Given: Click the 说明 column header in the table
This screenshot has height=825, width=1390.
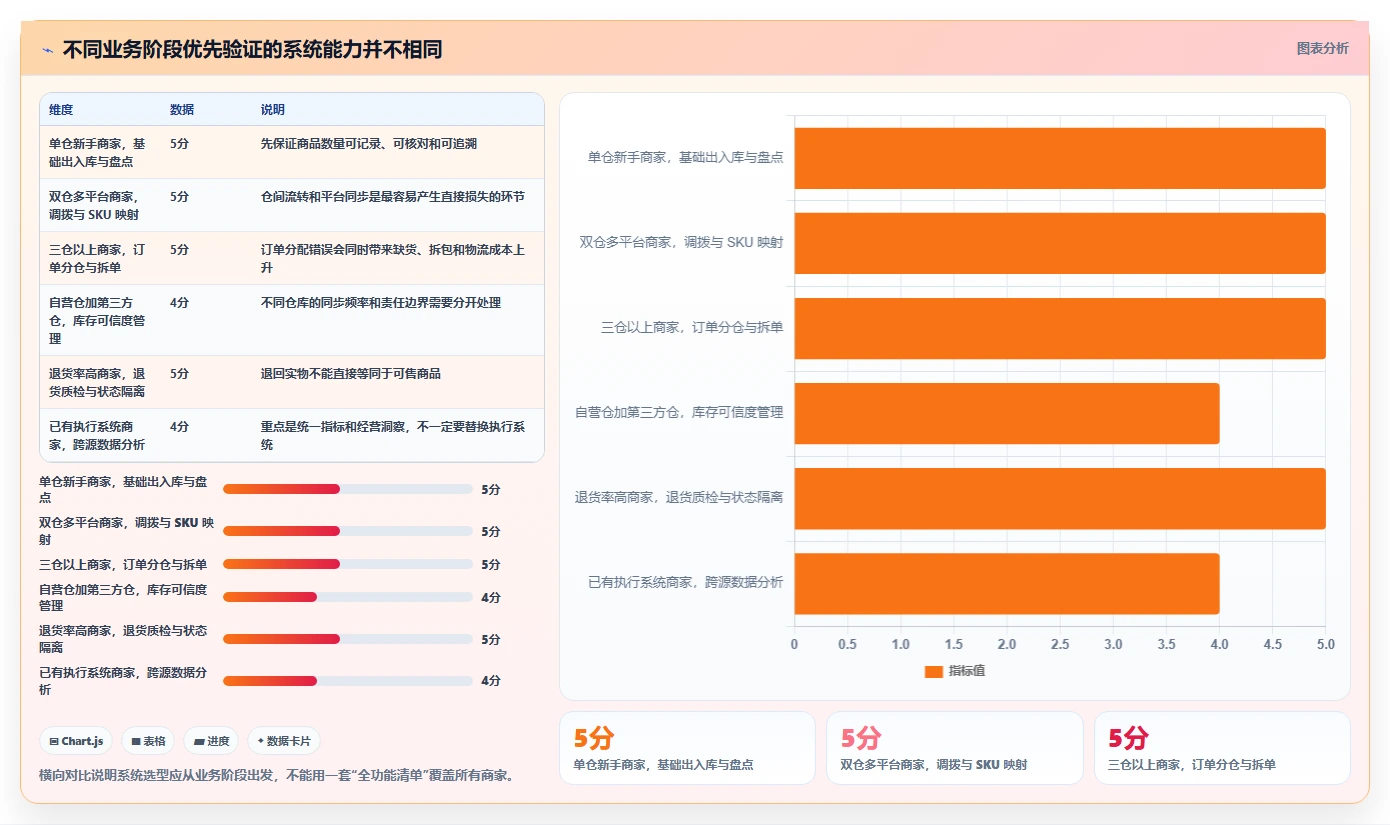Looking at the screenshot, I should point(273,110).
